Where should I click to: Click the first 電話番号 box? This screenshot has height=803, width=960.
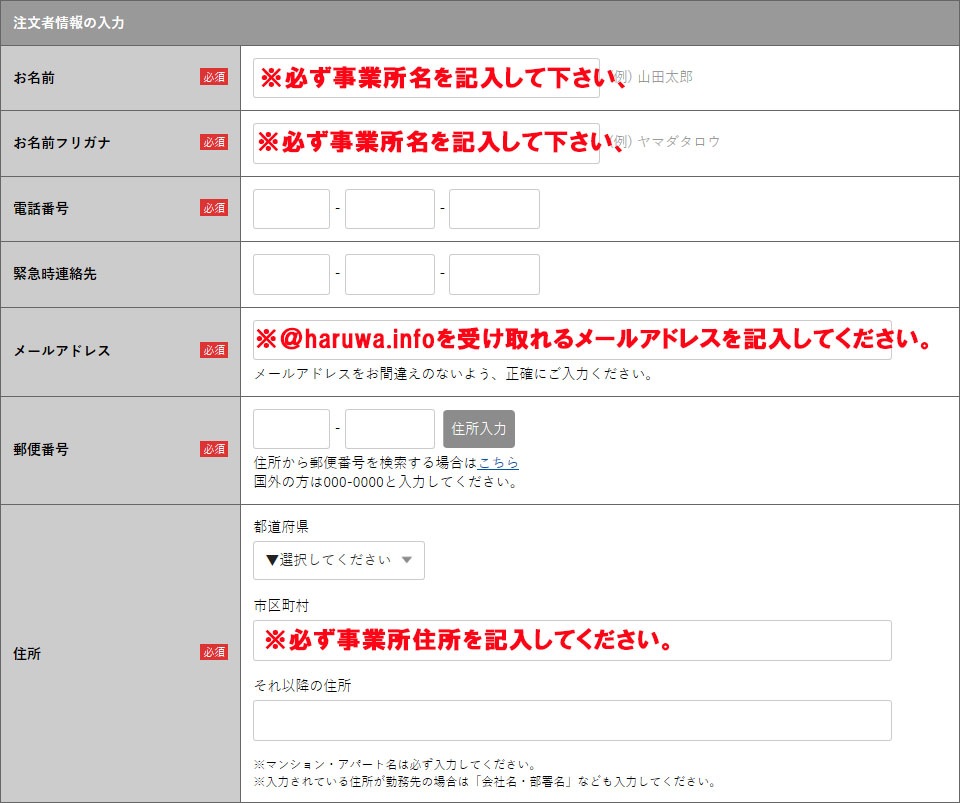(291, 209)
